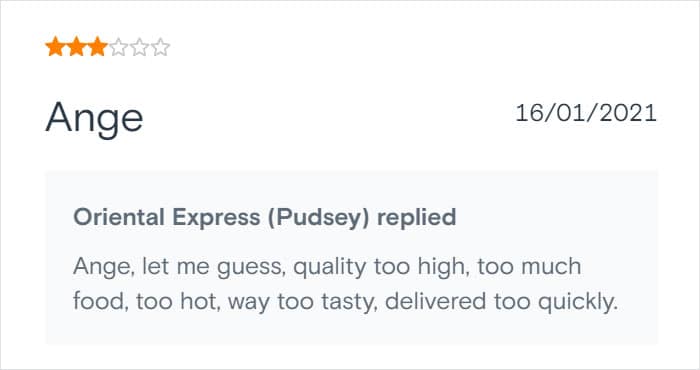Click the fifth empty rating star
This screenshot has height=370, width=700.
point(139,47)
